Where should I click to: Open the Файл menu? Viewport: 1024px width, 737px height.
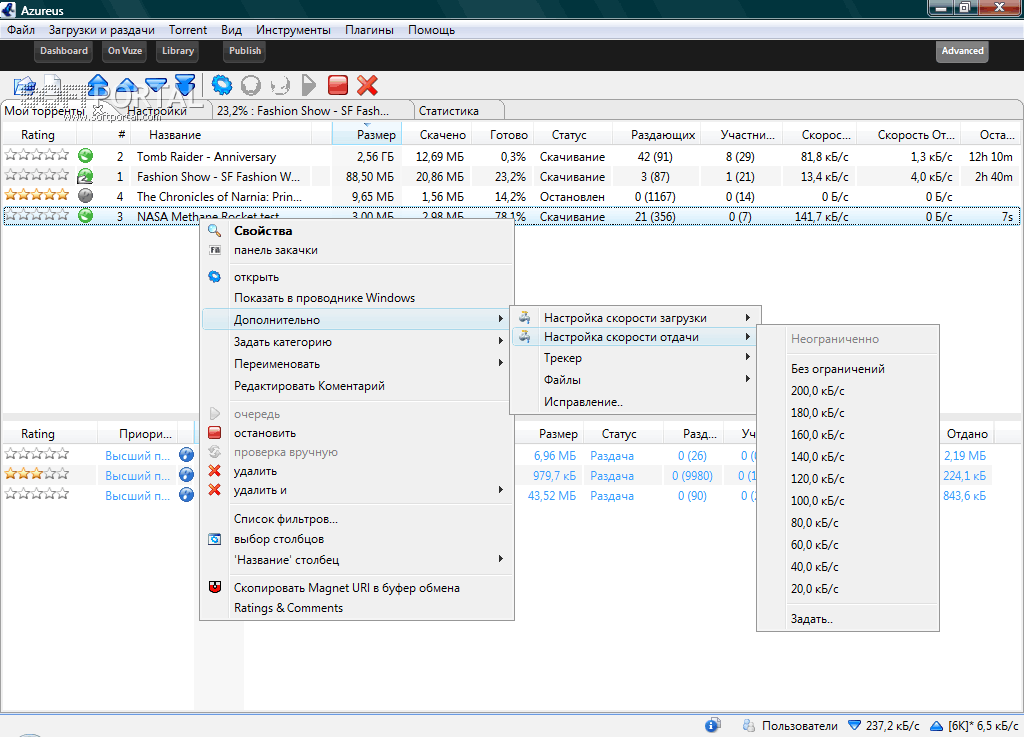21,30
